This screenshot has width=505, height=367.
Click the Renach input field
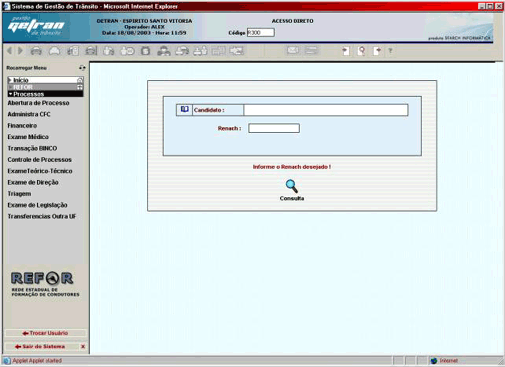274,128
